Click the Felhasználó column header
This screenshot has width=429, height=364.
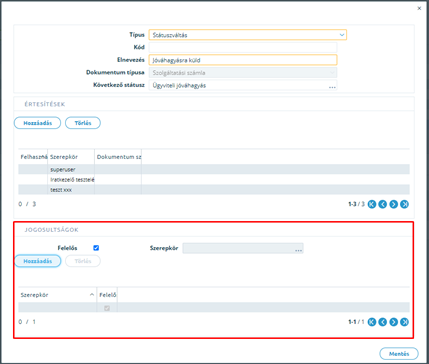33,156
